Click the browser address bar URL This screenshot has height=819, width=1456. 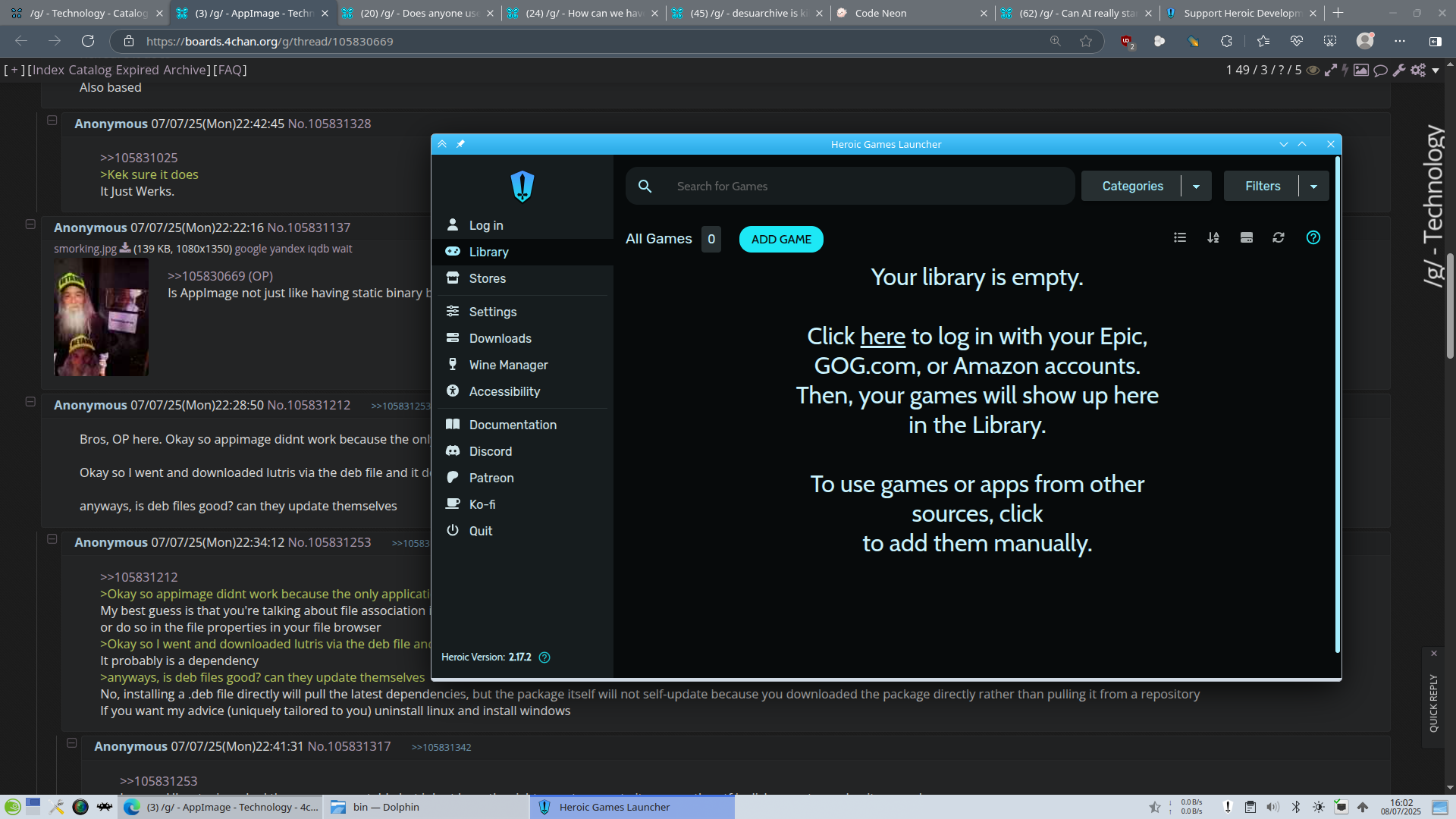click(x=270, y=42)
